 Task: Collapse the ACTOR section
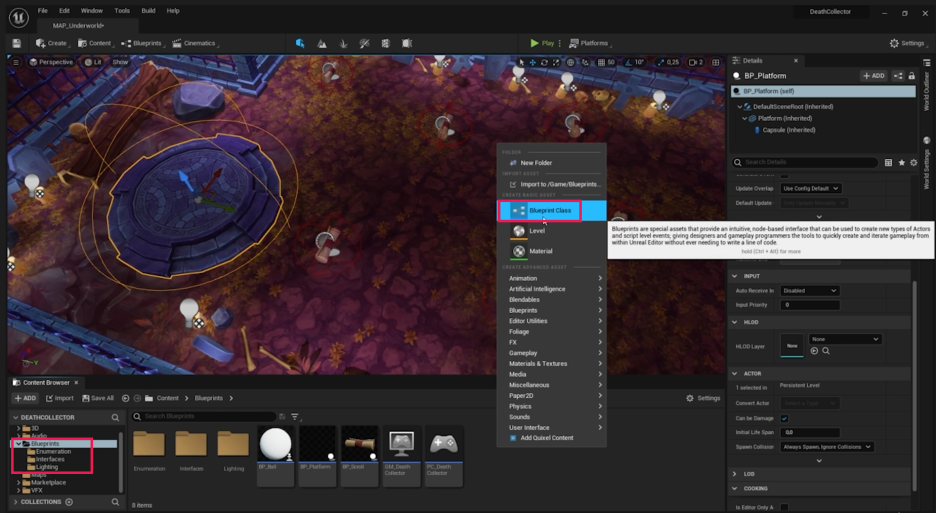(x=735, y=374)
